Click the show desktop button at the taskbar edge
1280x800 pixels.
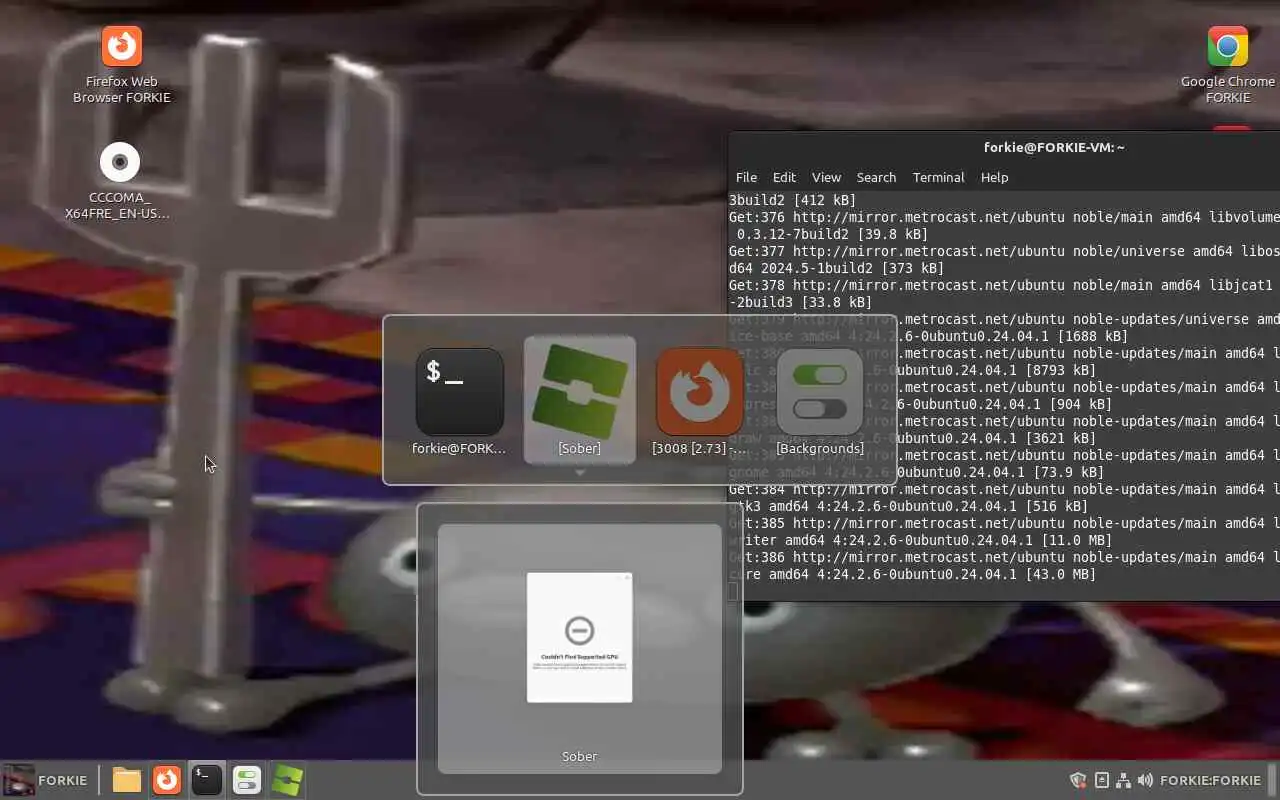click(1273, 780)
